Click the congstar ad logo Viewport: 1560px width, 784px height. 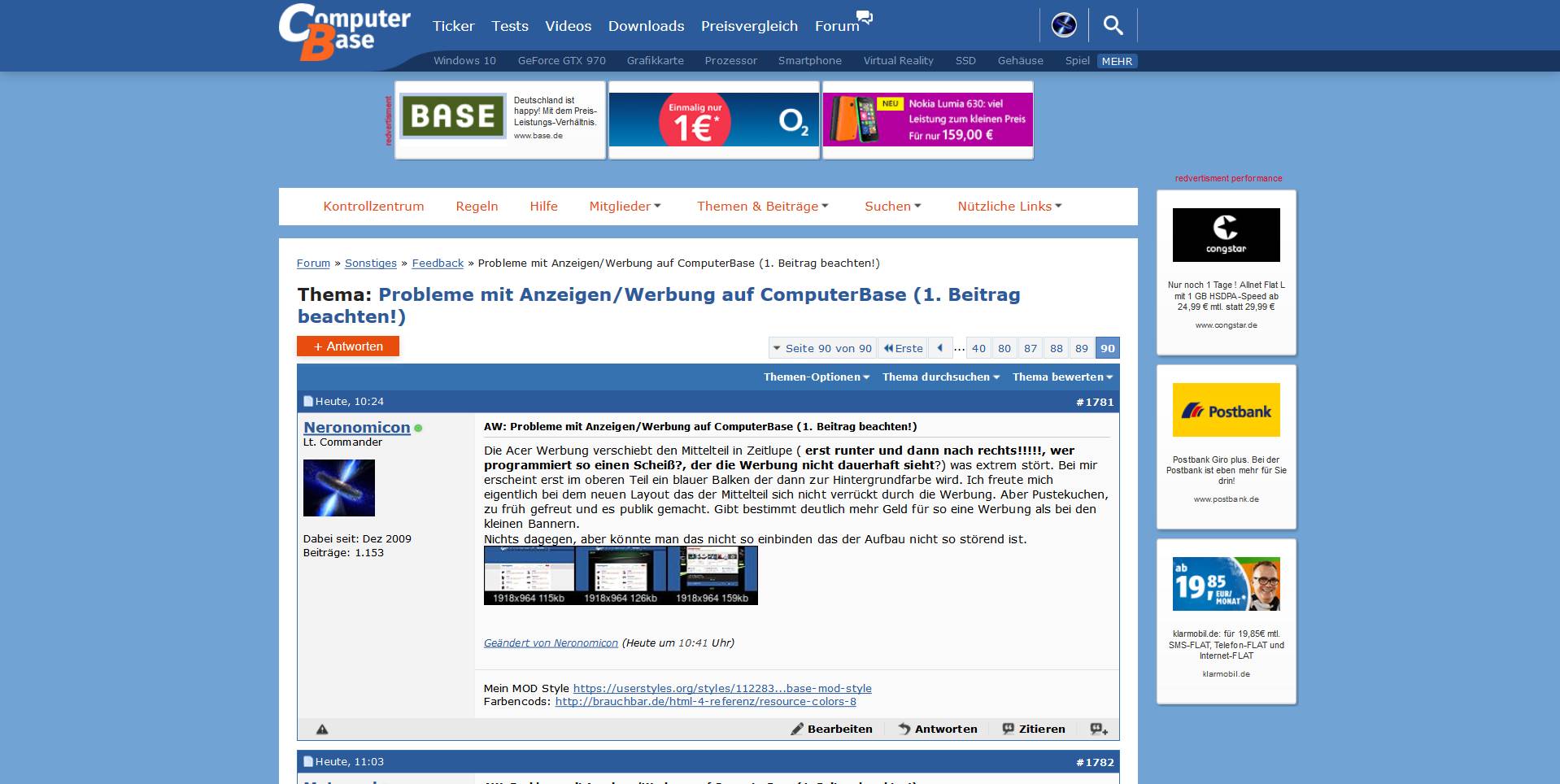click(1227, 235)
